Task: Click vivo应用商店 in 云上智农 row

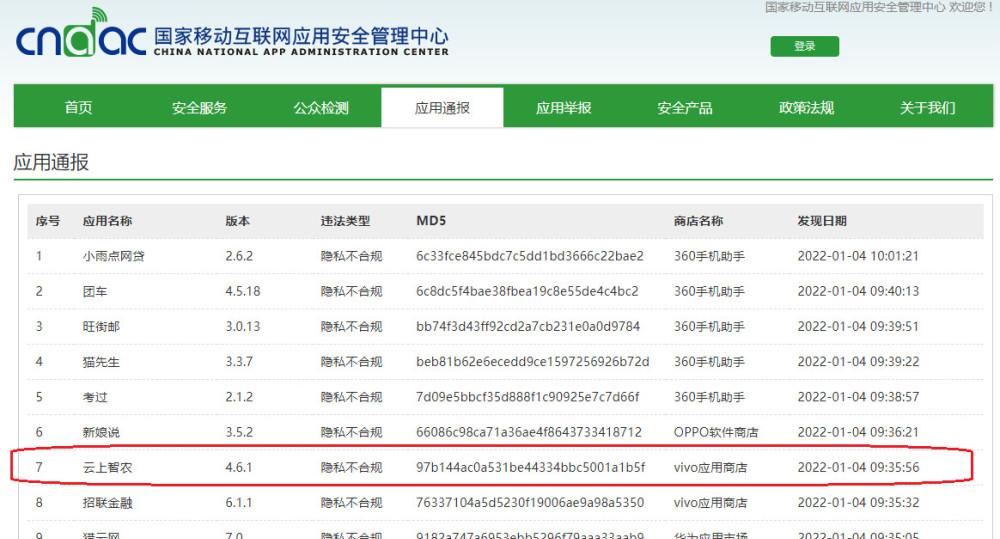Action: point(710,468)
